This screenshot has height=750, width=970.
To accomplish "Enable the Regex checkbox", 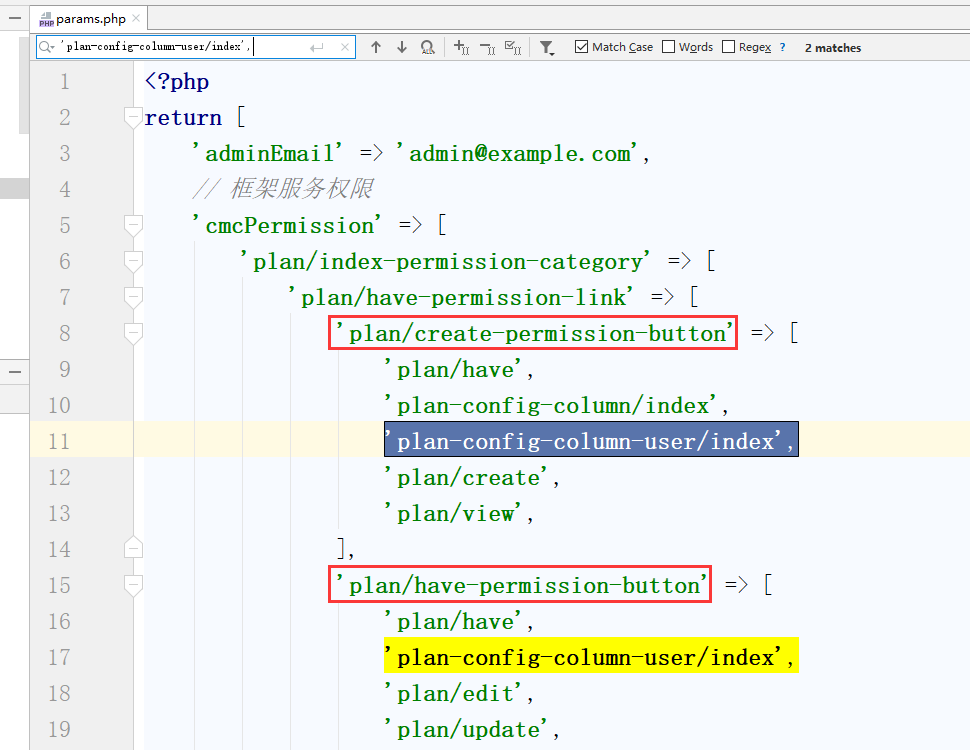I will tap(729, 47).
